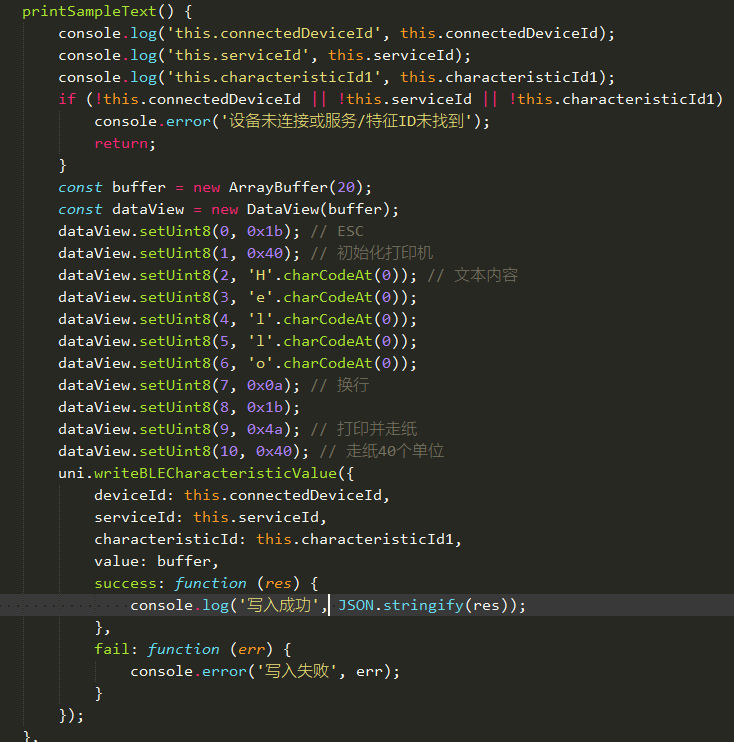
Task: Click the 'this.serviceId' string literal
Action: 238,55
